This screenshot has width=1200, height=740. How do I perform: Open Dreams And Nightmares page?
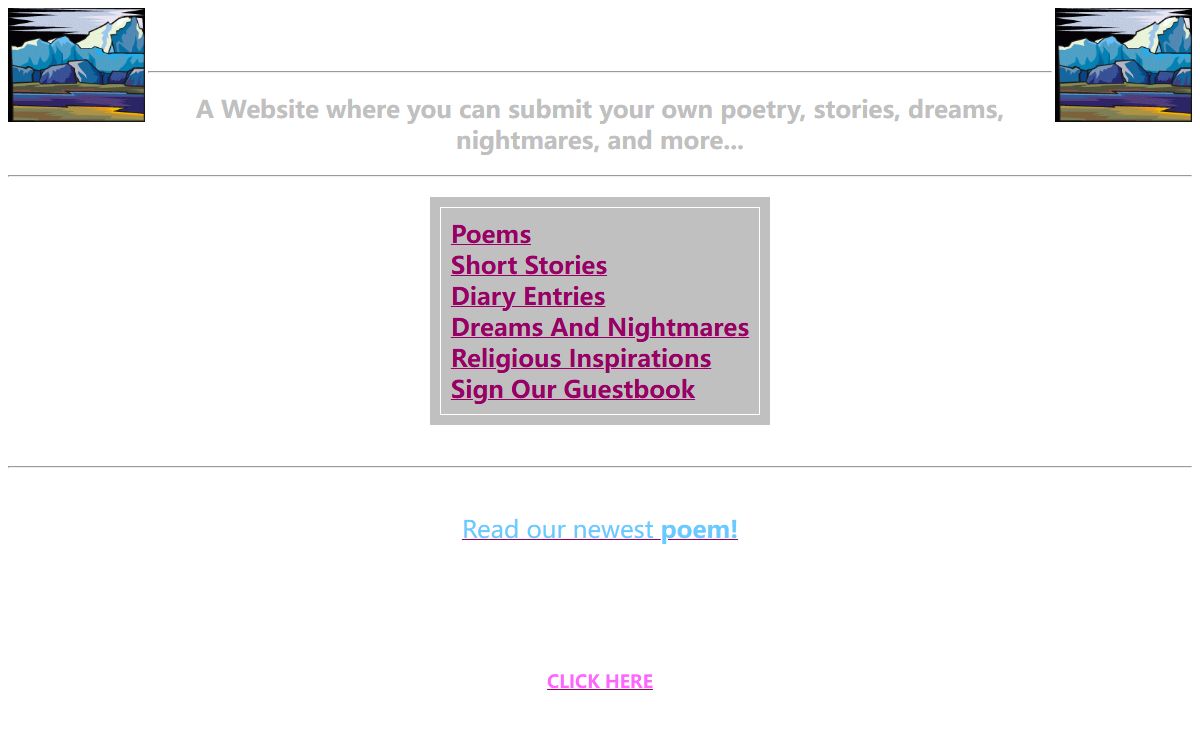(x=600, y=327)
